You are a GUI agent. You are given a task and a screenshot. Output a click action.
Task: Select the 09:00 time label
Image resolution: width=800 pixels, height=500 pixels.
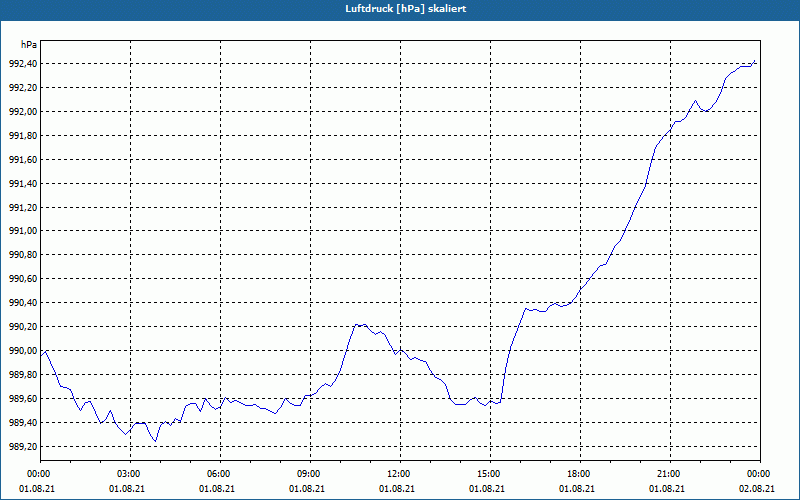[308, 474]
